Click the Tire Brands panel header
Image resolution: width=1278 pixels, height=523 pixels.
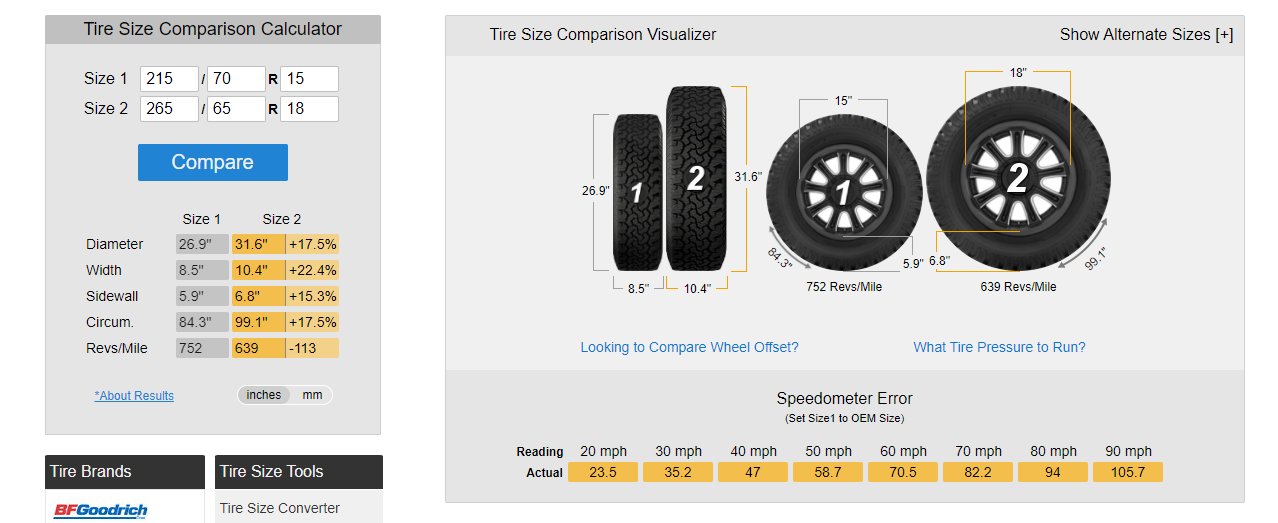click(125, 472)
